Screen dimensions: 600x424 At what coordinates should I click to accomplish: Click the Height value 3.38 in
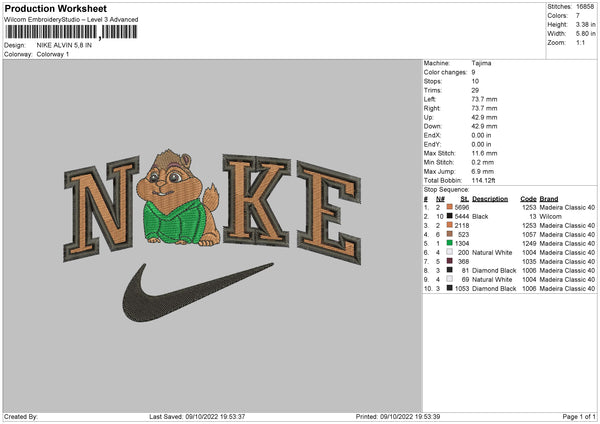tap(585, 24)
